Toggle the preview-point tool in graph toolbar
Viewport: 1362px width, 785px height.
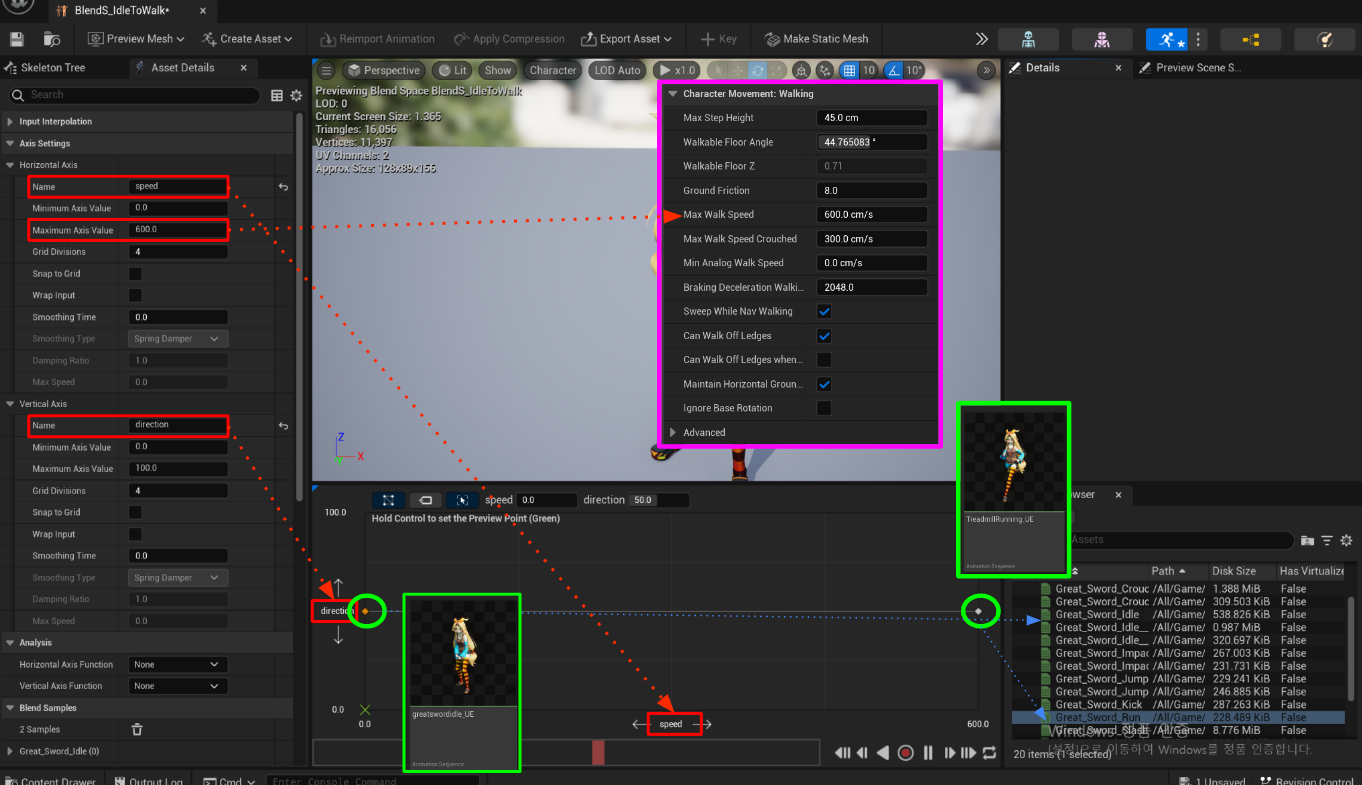pos(462,500)
